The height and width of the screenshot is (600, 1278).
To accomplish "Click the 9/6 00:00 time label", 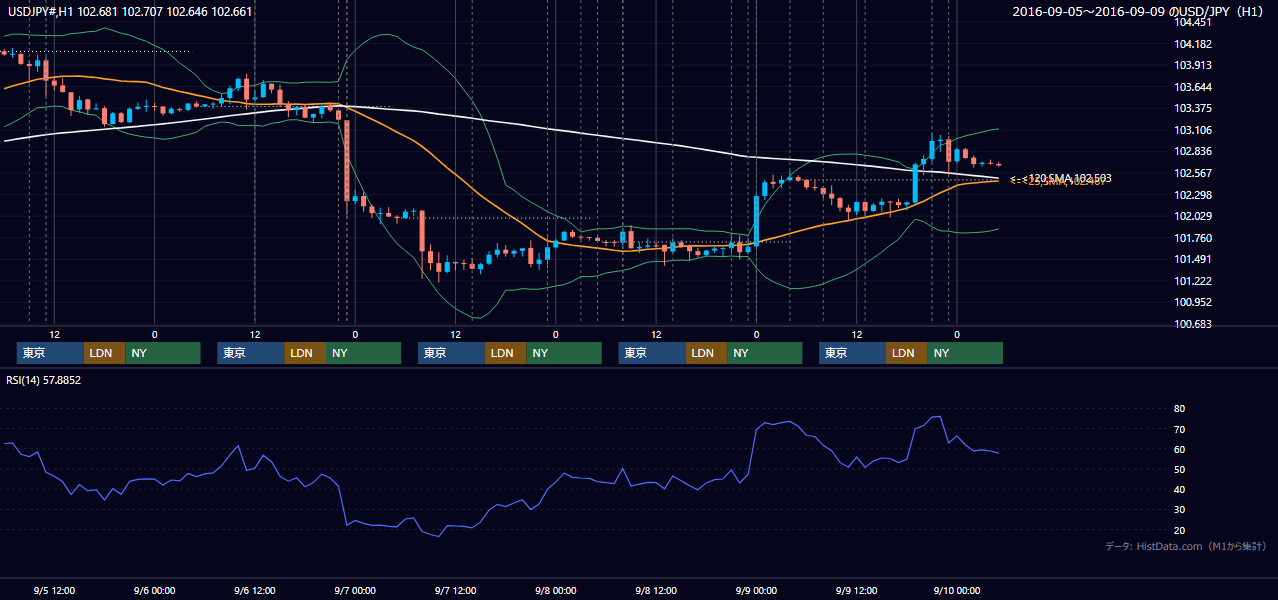I will (154, 590).
